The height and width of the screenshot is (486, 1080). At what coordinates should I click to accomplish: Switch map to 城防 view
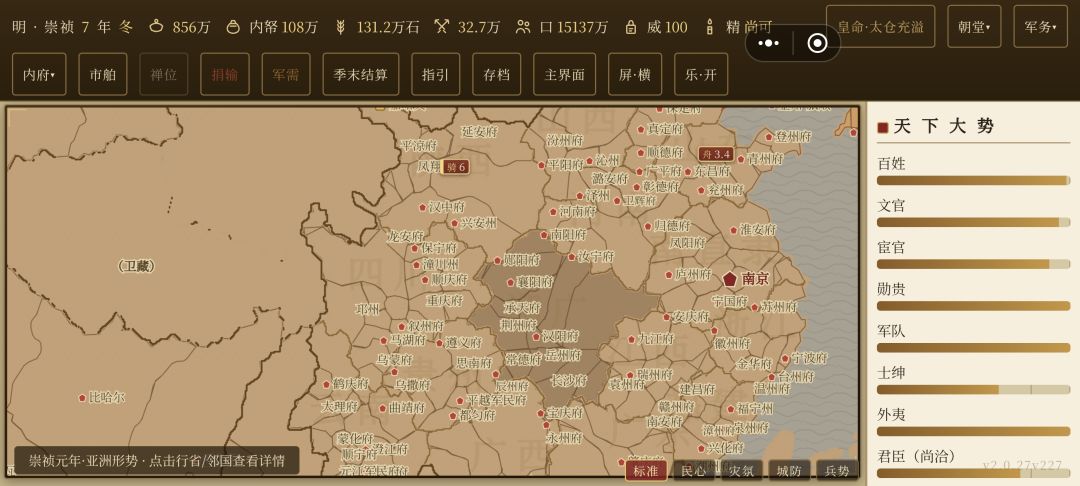tap(789, 470)
